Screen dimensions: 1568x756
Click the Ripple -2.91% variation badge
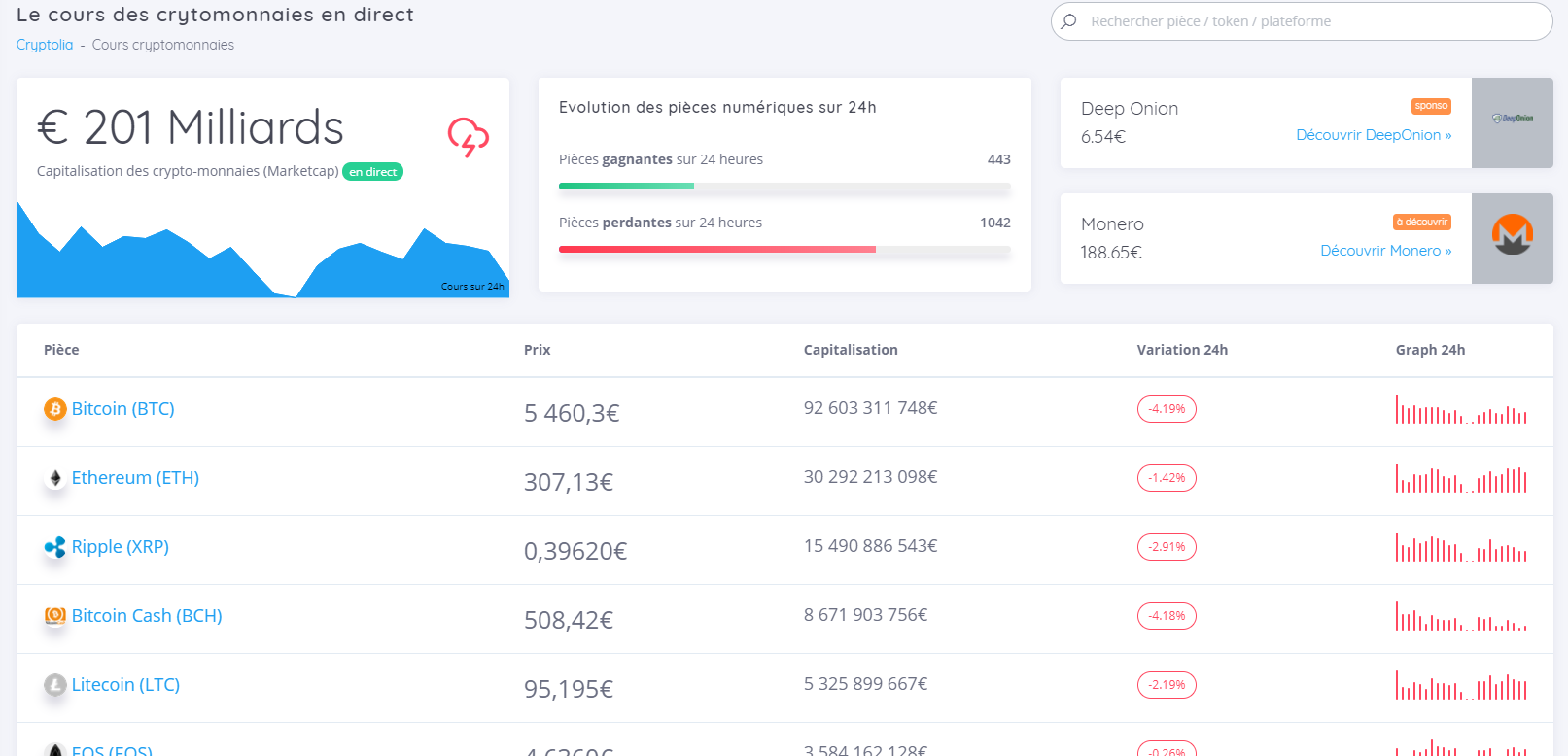pyautogui.click(x=1167, y=547)
